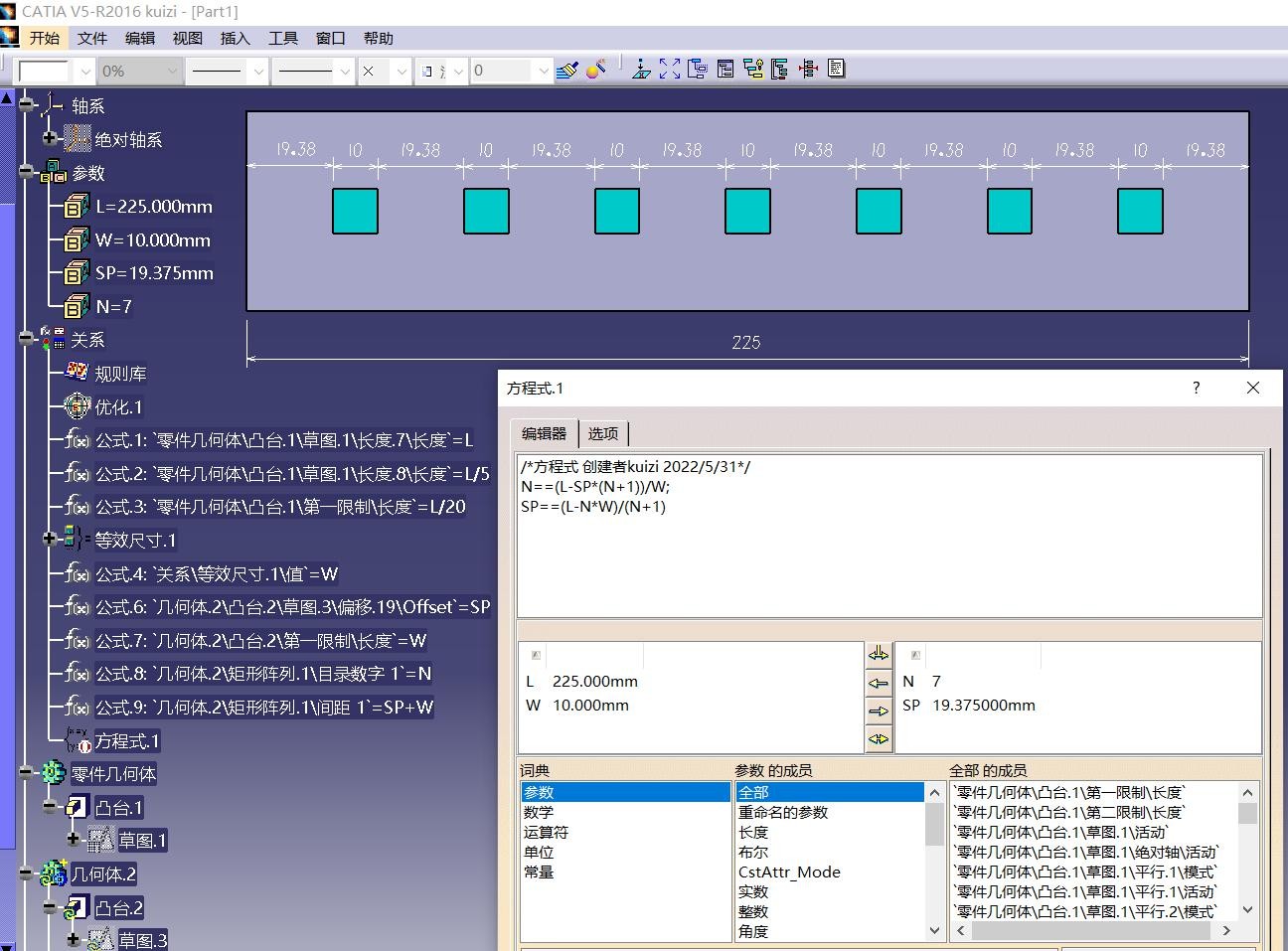Image resolution: width=1288 pixels, height=951 pixels.
Task: Click the bottom double-arrow swap button
Action: pyautogui.click(x=879, y=738)
